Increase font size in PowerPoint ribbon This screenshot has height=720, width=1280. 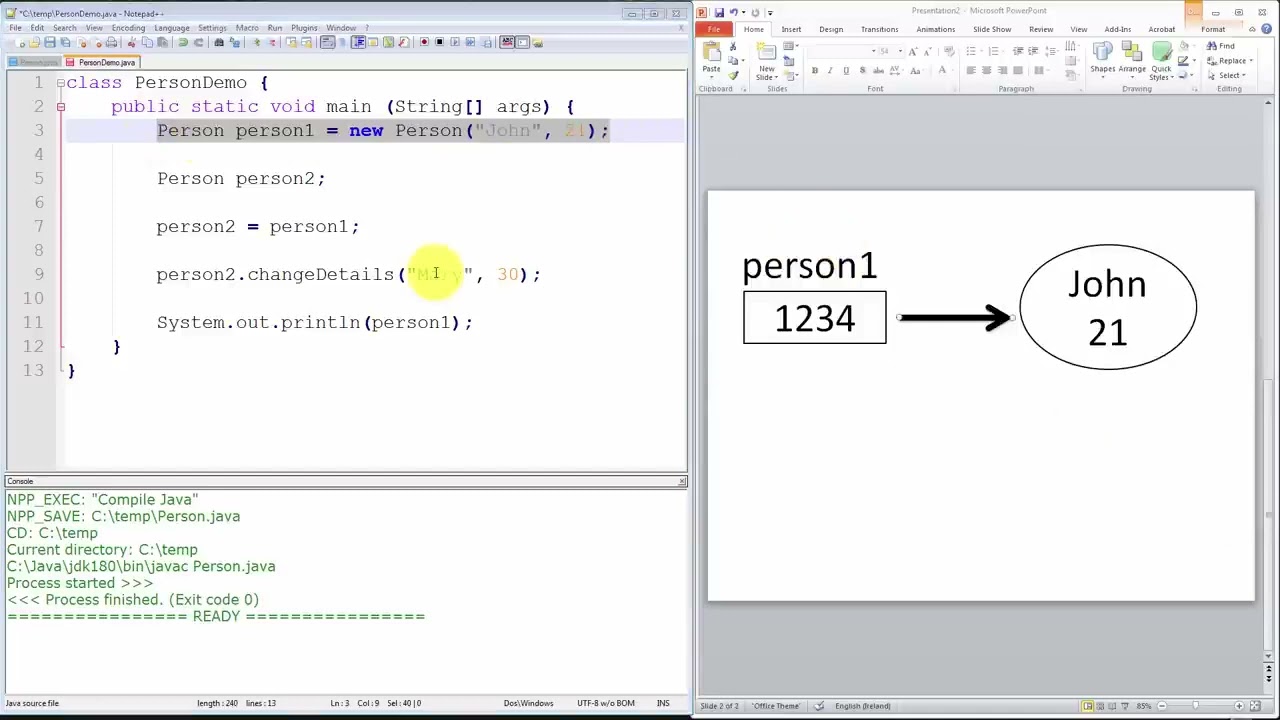point(913,51)
